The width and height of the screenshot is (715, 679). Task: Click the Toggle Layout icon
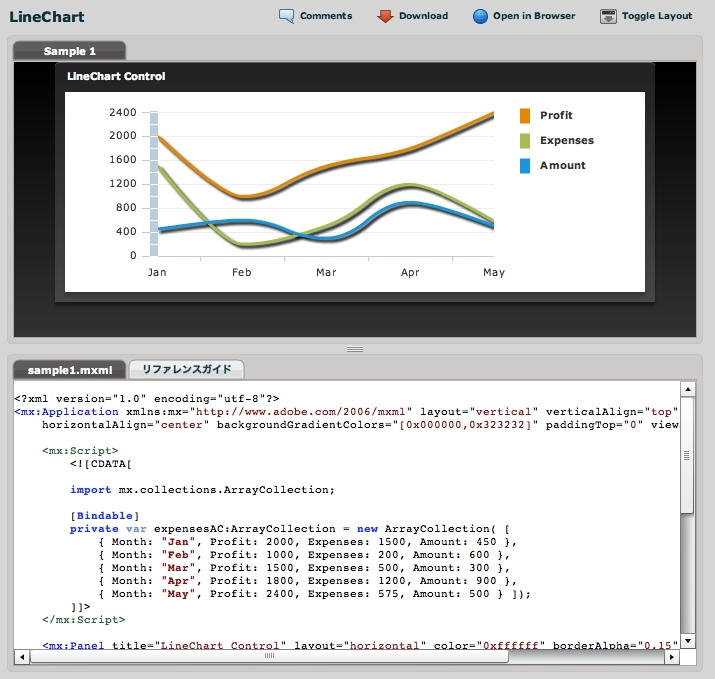[x=608, y=16]
